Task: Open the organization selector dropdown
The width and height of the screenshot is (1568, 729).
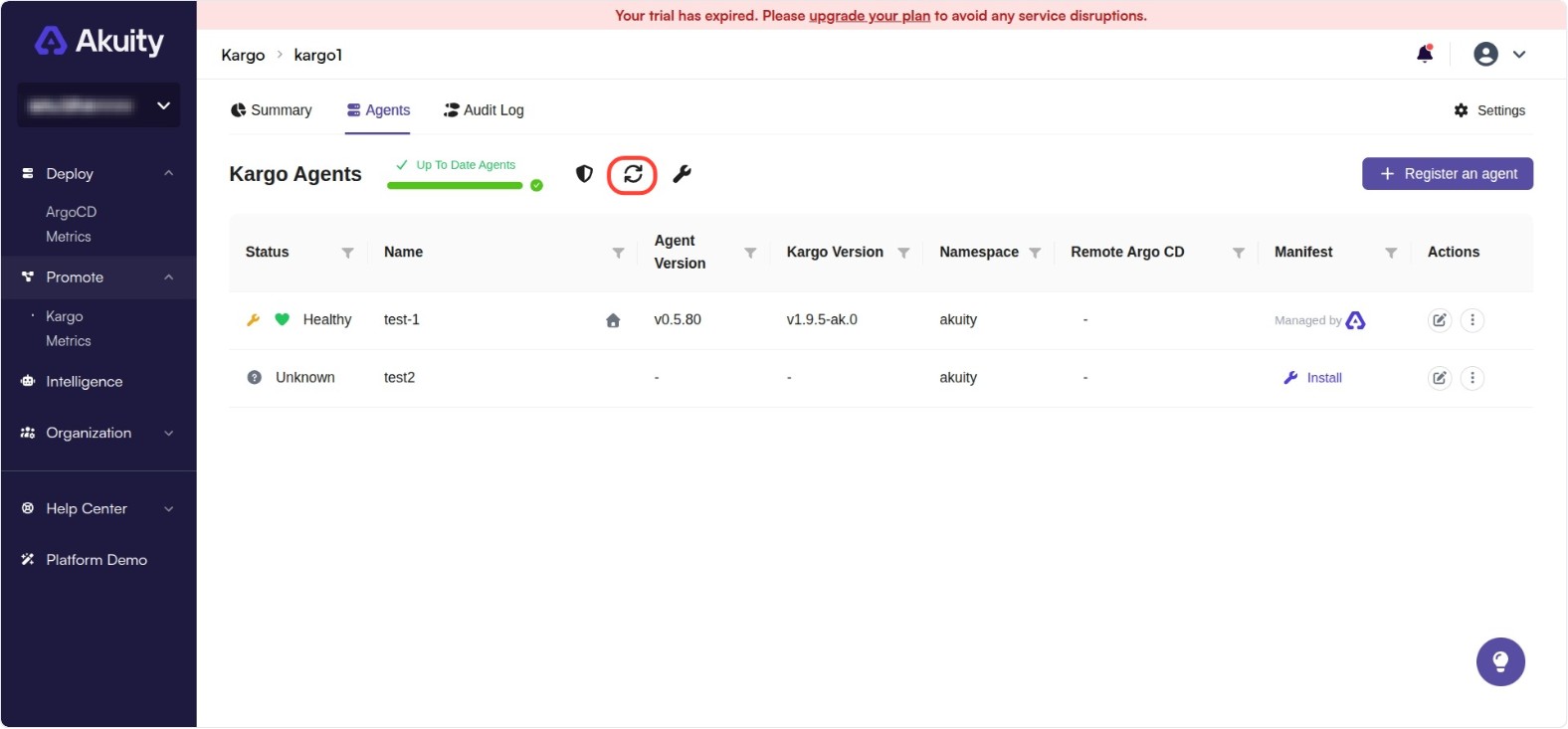Action: tap(99, 105)
